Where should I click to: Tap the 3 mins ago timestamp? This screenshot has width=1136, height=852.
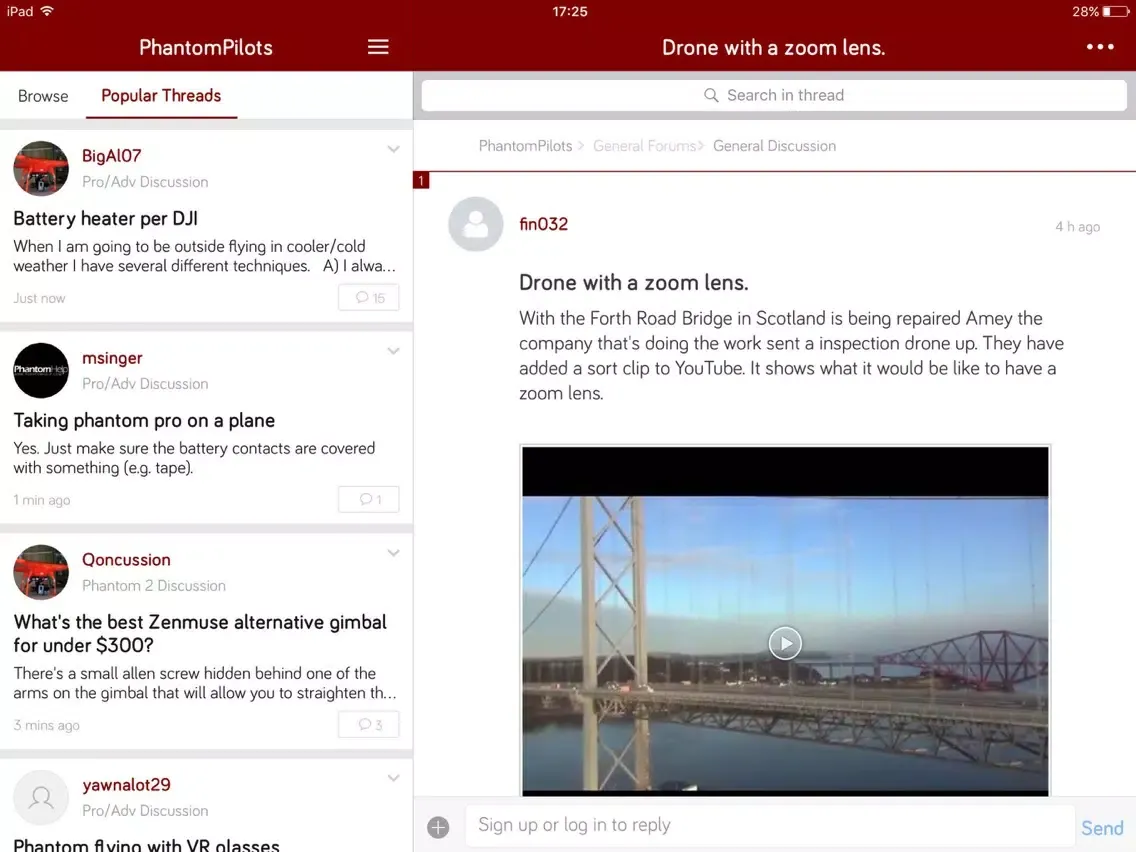click(46, 725)
